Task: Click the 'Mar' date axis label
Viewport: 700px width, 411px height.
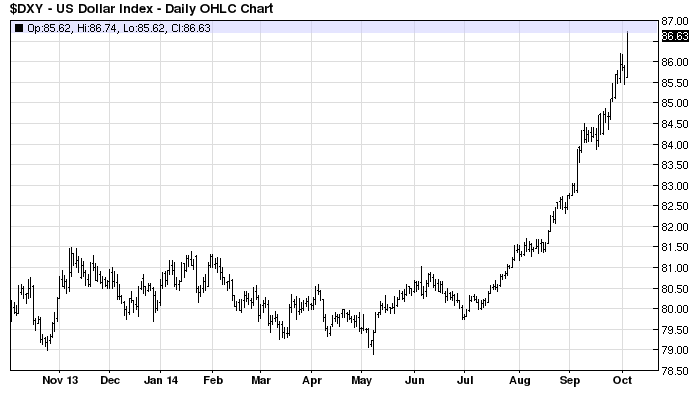Action: tap(261, 380)
